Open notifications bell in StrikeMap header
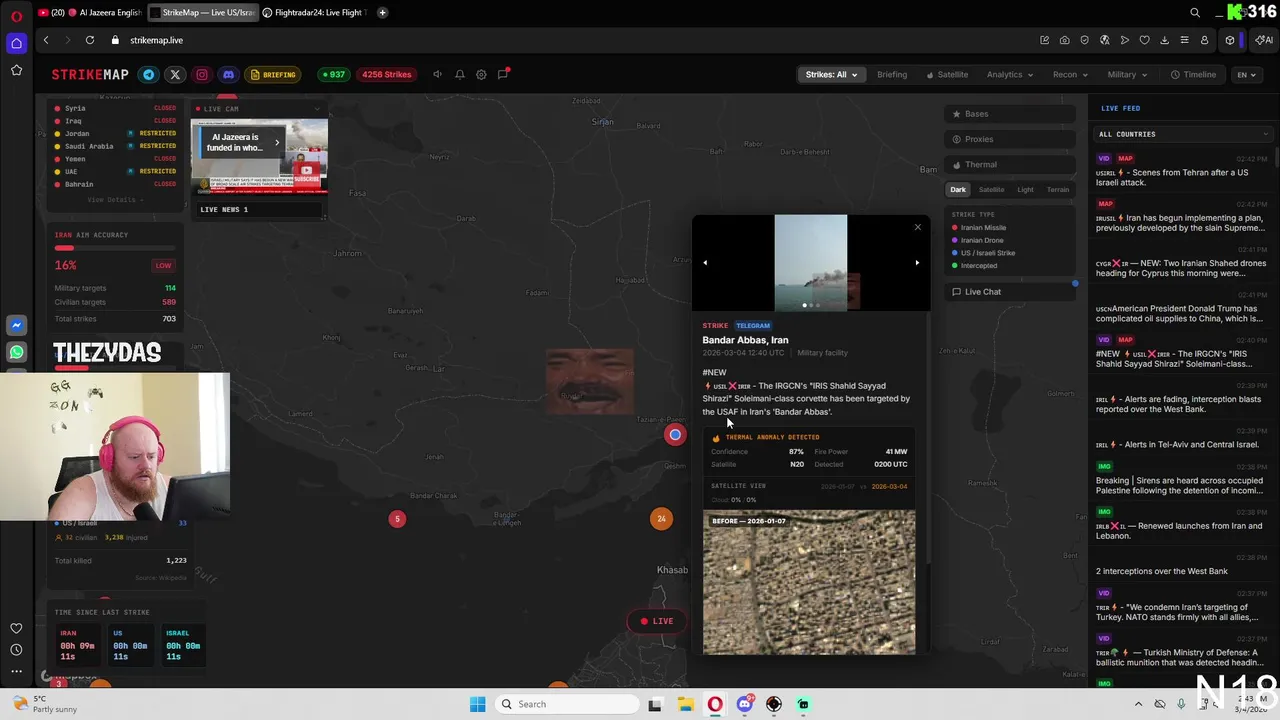The image size is (1280, 720). point(459,74)
